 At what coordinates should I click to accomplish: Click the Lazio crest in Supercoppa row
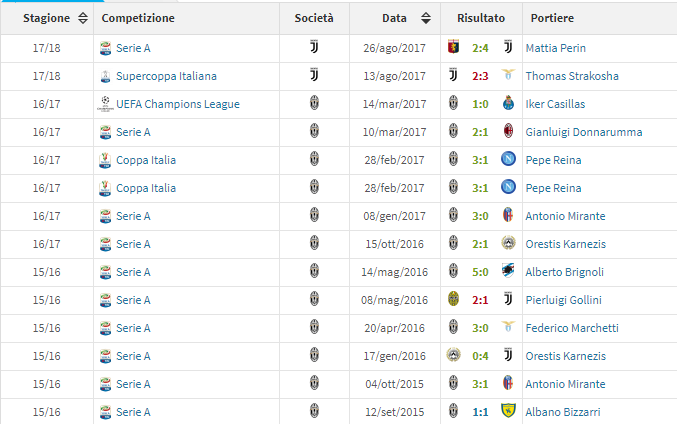pyautogui.click(x=509, y=75)
